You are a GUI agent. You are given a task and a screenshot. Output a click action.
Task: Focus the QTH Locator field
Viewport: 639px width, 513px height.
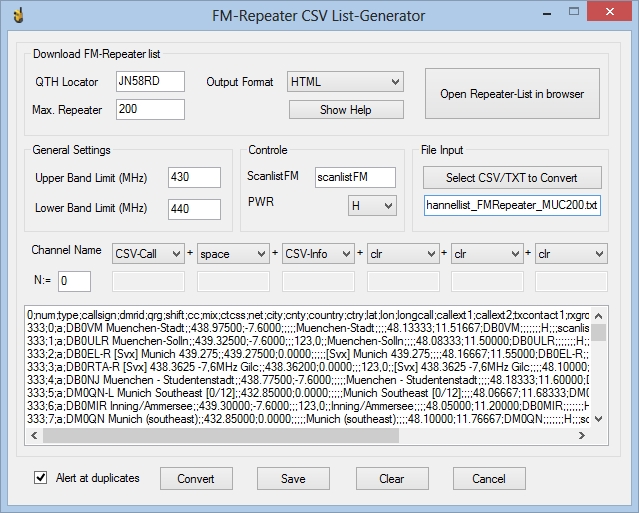[x=150, y=81]
